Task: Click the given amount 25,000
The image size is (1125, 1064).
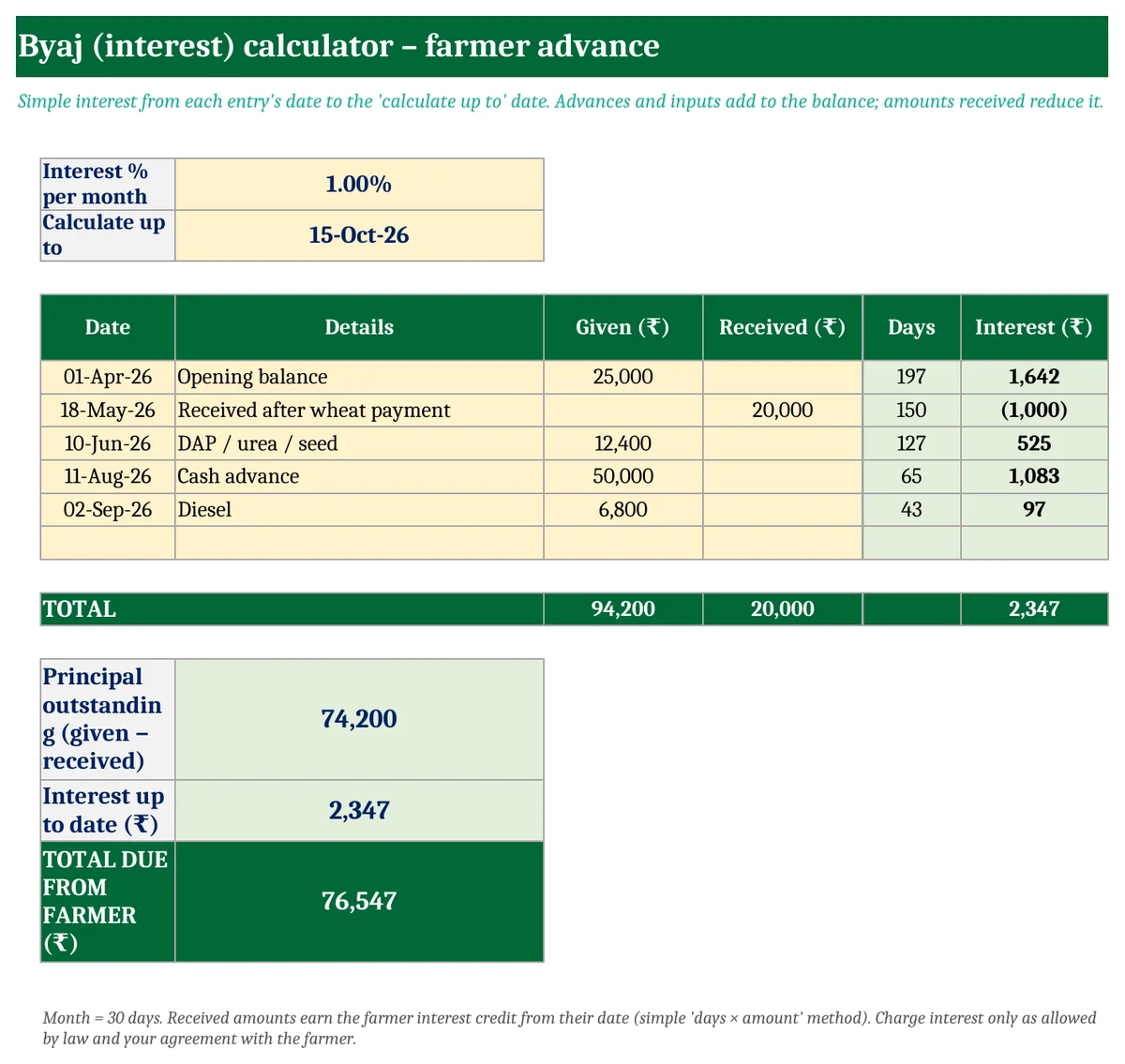Action: click(x=623, y=377)
